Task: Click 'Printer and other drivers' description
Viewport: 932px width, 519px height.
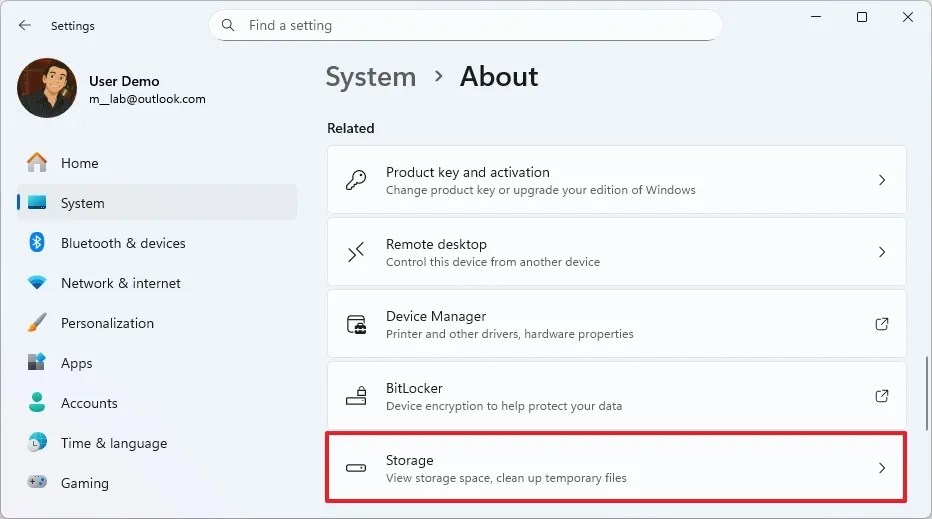Action: [509, 334]
